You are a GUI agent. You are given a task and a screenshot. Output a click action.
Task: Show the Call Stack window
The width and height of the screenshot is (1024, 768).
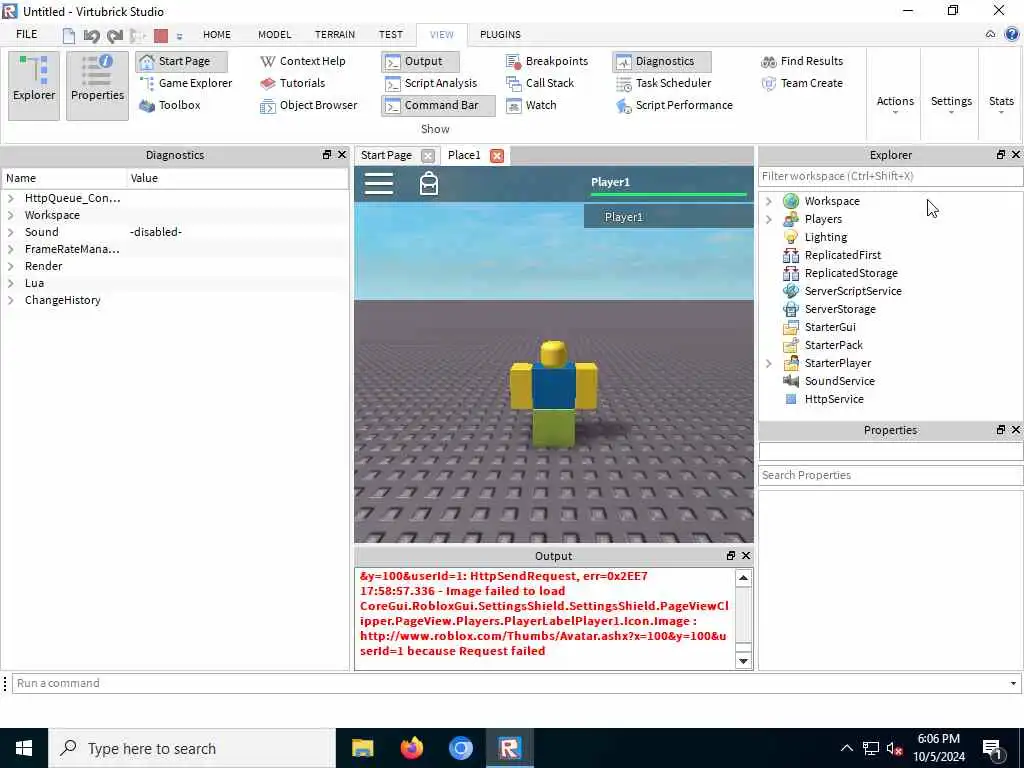(540, 83)
